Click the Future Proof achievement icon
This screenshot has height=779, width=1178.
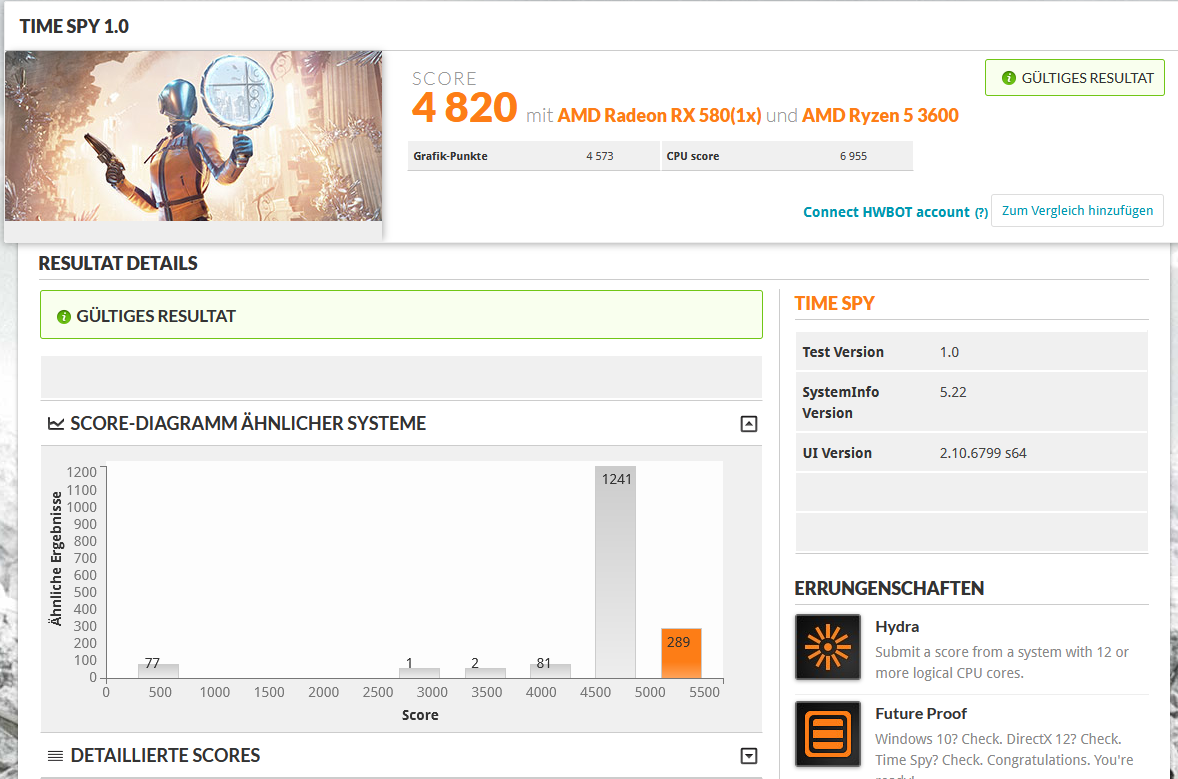pos(828,734)
